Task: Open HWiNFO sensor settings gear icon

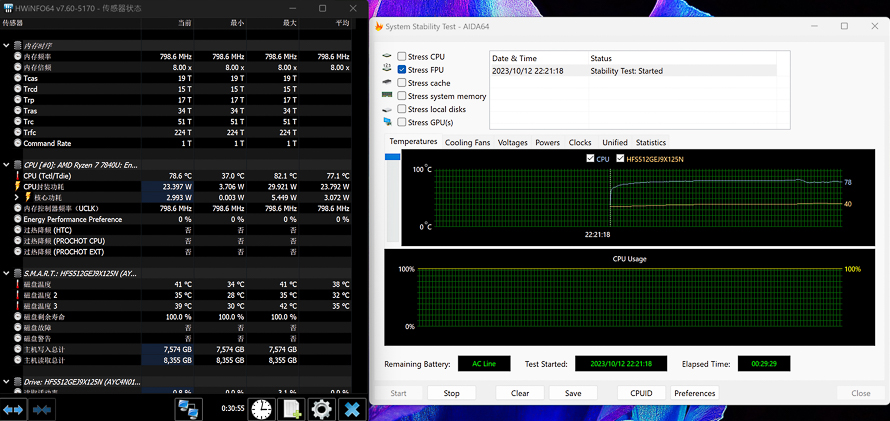Action: [x=322, y=409]
